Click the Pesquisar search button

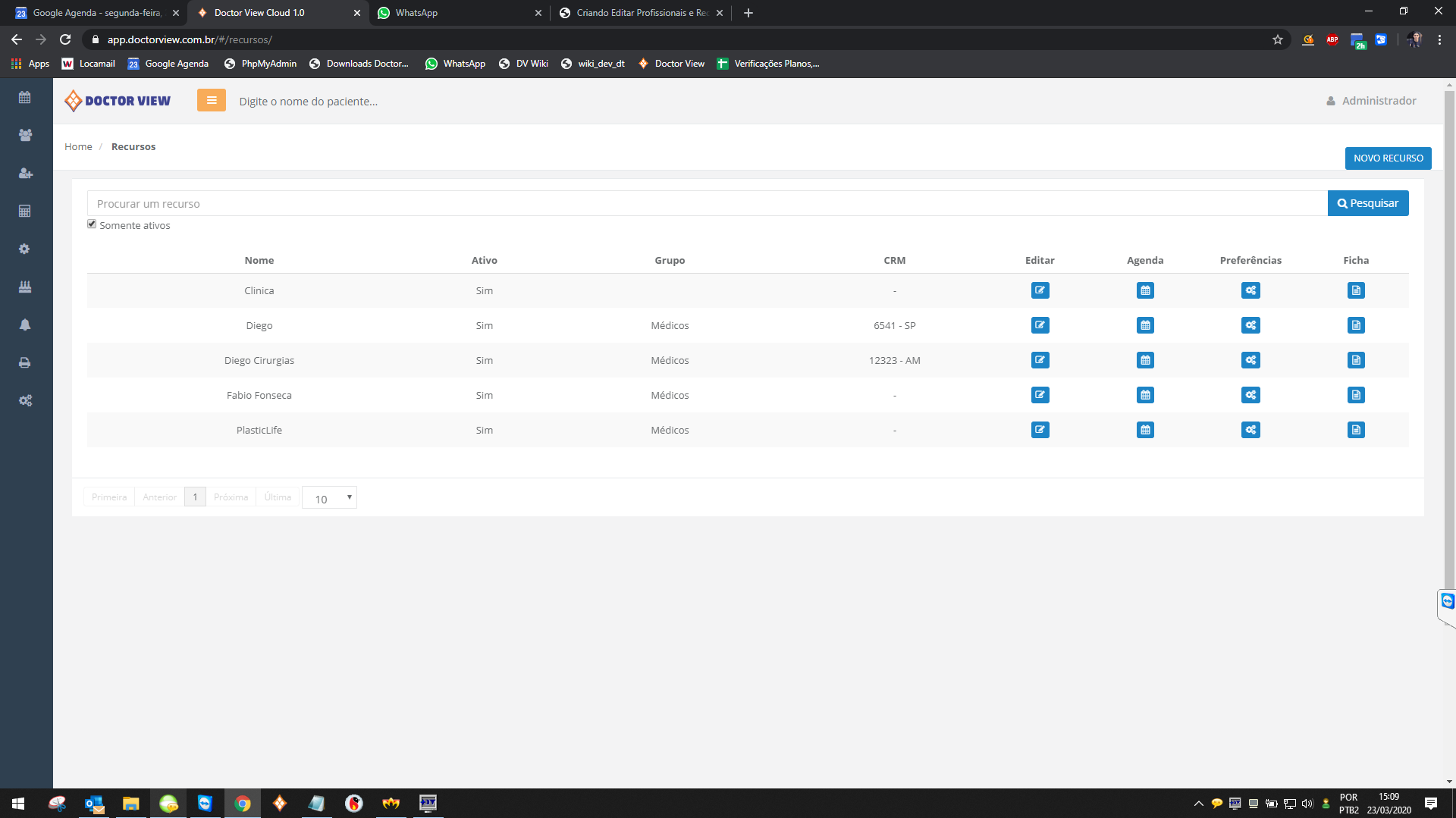(1367, 203)
